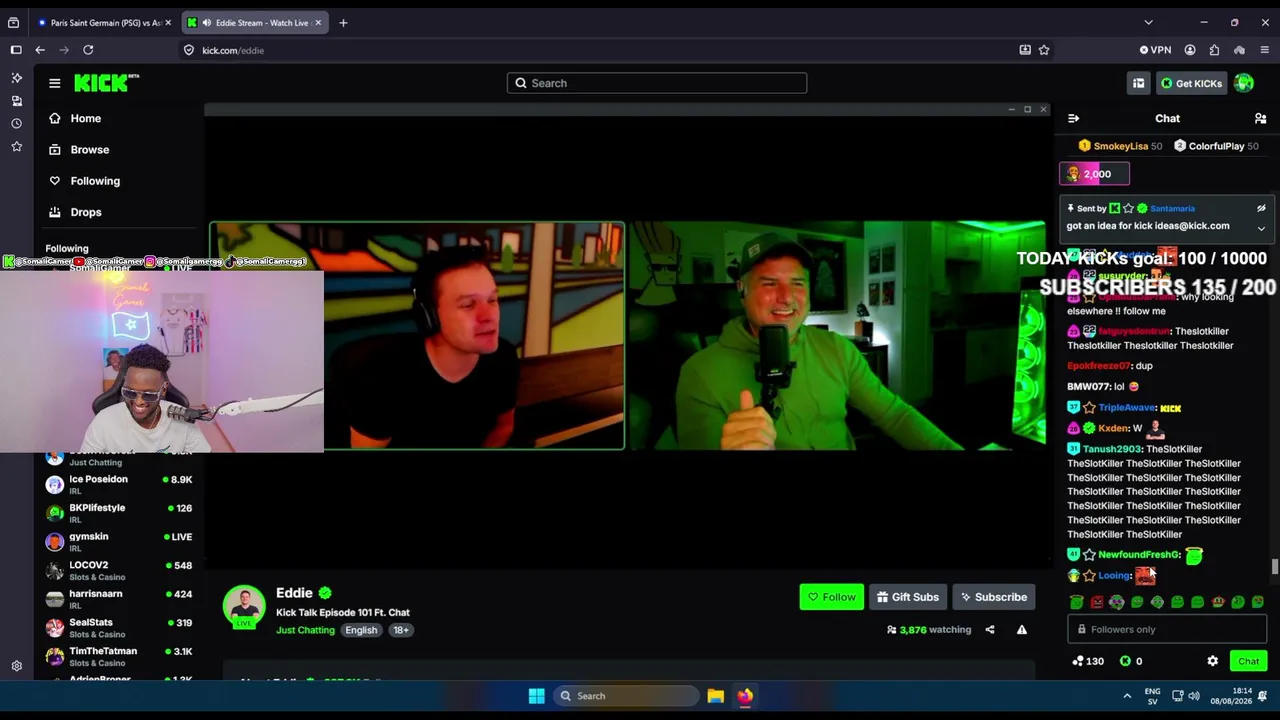
Task: Open the Kick hamburger sidebar menu
Action: coord(55,83)
